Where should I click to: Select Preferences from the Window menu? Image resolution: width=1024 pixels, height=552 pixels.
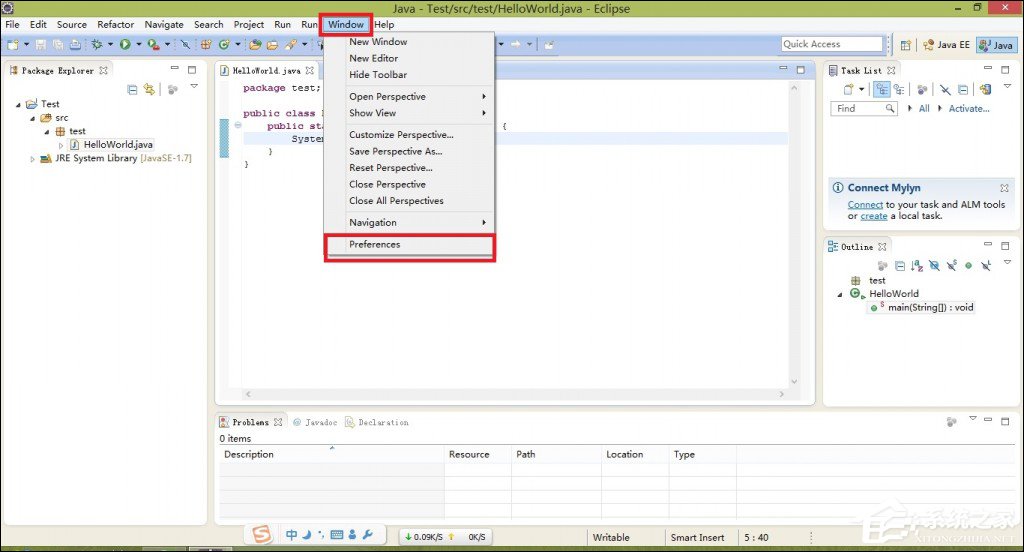pos(375,245)
